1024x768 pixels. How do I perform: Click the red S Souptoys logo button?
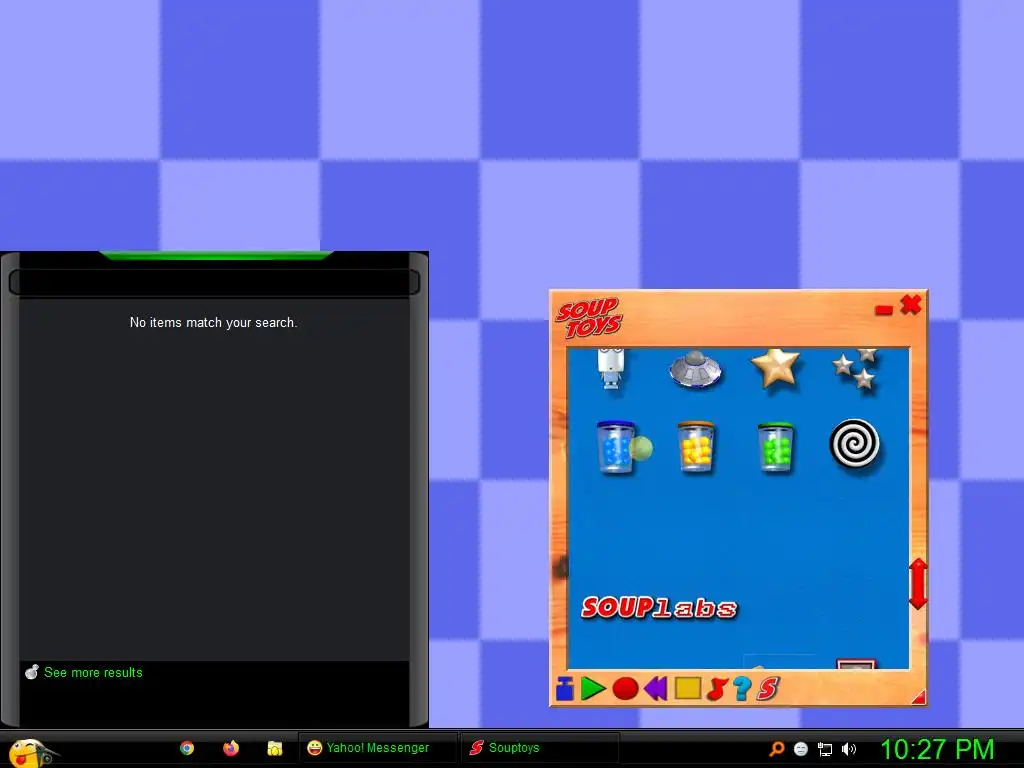pyautogui.click(x=769, y=689)
